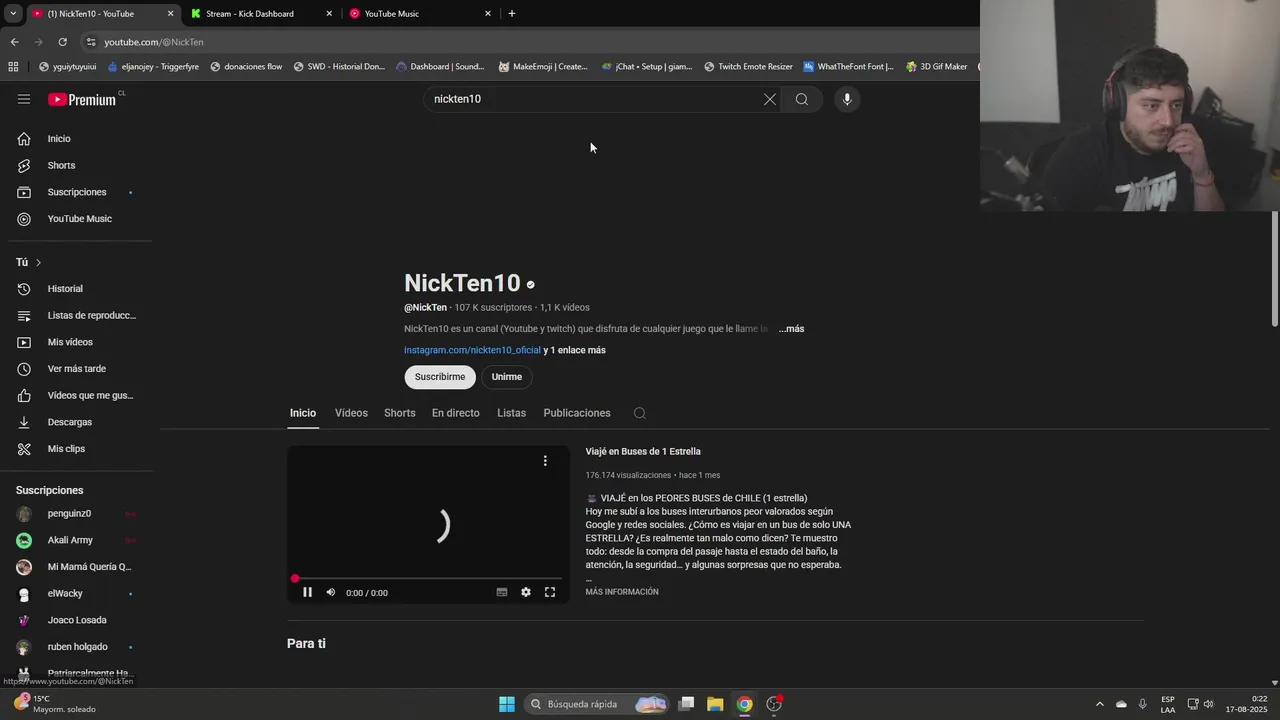
Task: Open the tab search dropdown arrow
Action: (13, 14)
